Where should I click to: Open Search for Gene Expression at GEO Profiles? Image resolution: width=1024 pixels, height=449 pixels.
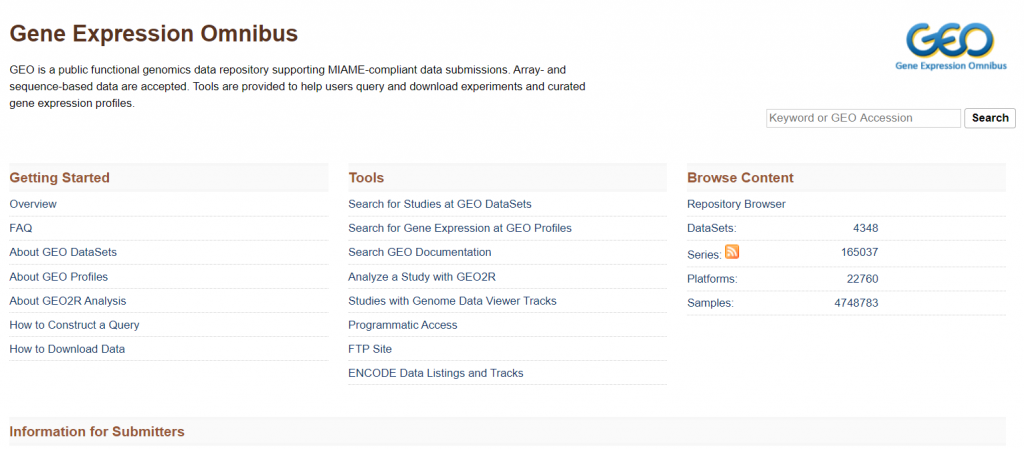[460, 228]
